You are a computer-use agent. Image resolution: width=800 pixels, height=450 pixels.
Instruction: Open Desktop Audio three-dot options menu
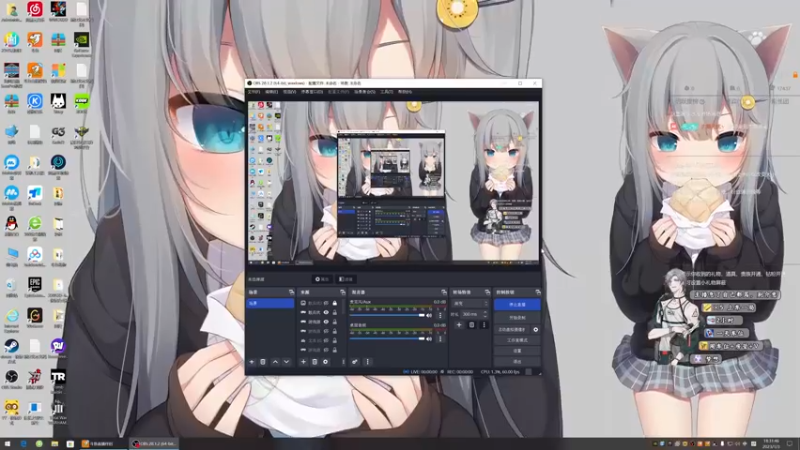coord(440,339)
